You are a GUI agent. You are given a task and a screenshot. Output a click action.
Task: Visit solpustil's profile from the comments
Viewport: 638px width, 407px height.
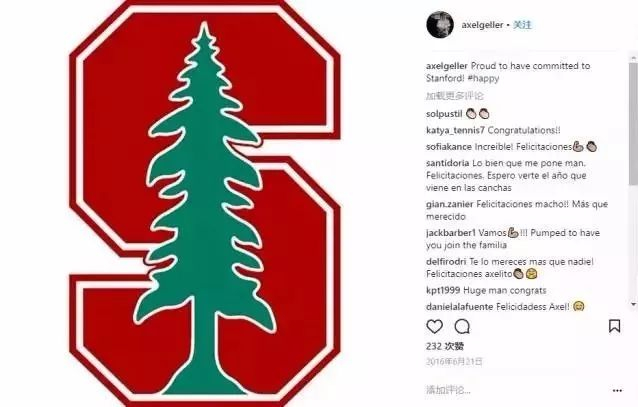(x=445, y=113)
